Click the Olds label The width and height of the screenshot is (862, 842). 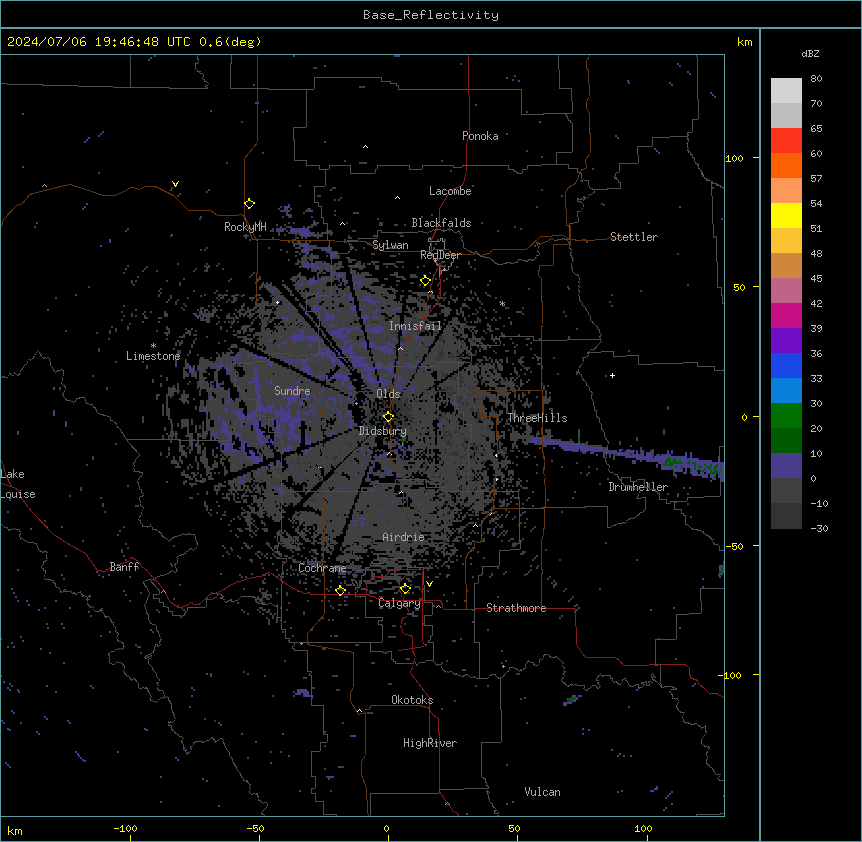click(388, 394)
